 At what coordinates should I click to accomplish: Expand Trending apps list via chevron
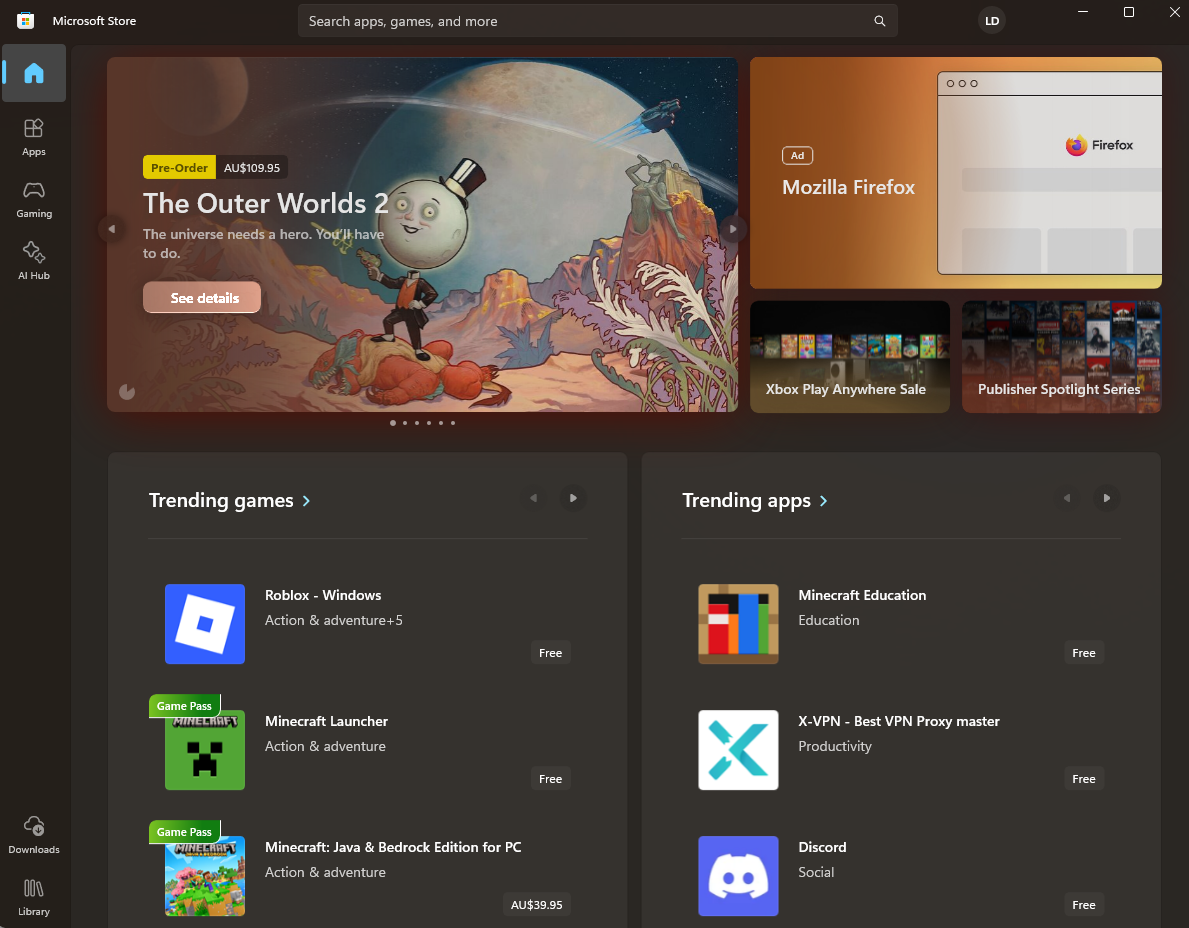pos(823,501)
